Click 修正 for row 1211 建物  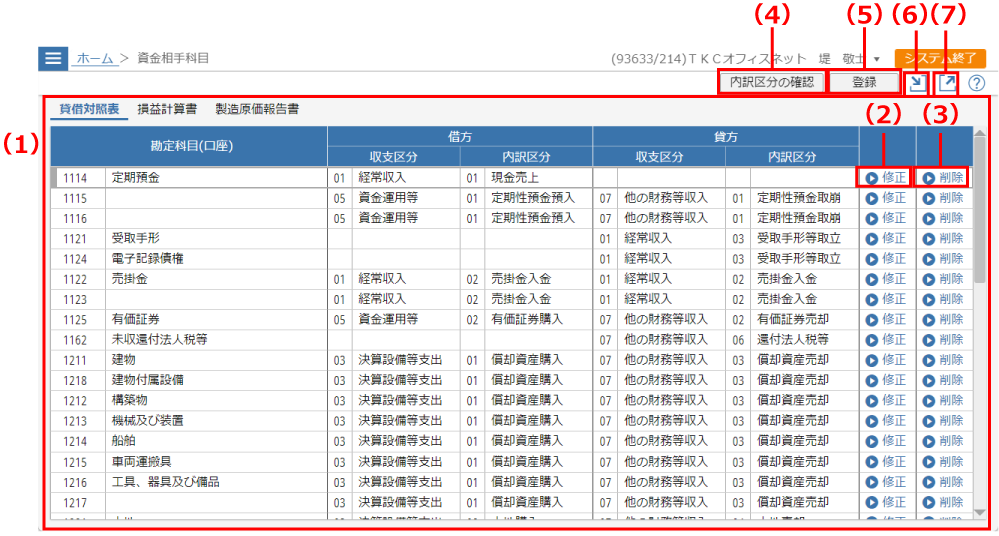point(886,360)
